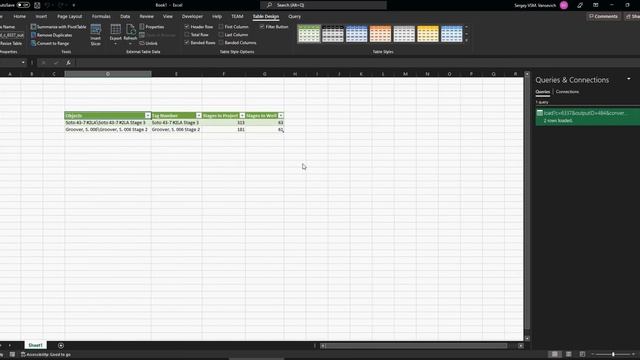640x360 pixels.
Task: Click the Comments button
Action: (603, 16)
